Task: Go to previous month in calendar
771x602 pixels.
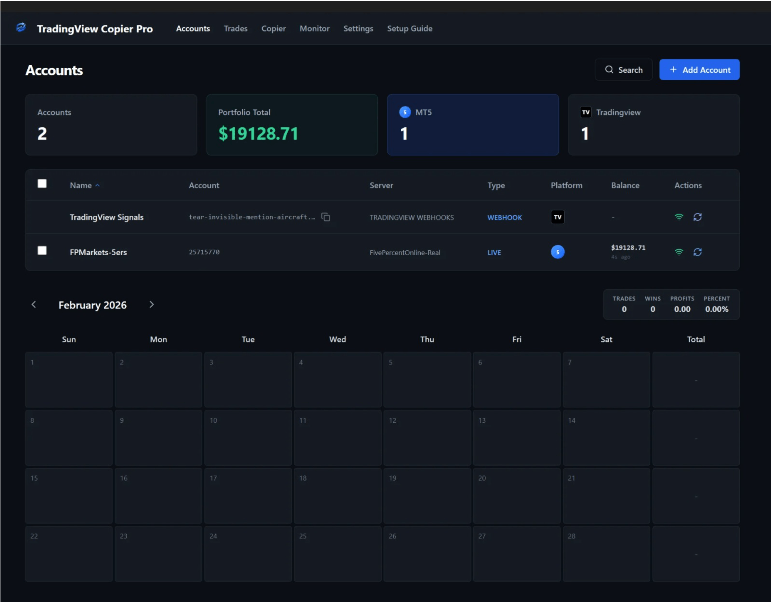Action: click(34, 305)
